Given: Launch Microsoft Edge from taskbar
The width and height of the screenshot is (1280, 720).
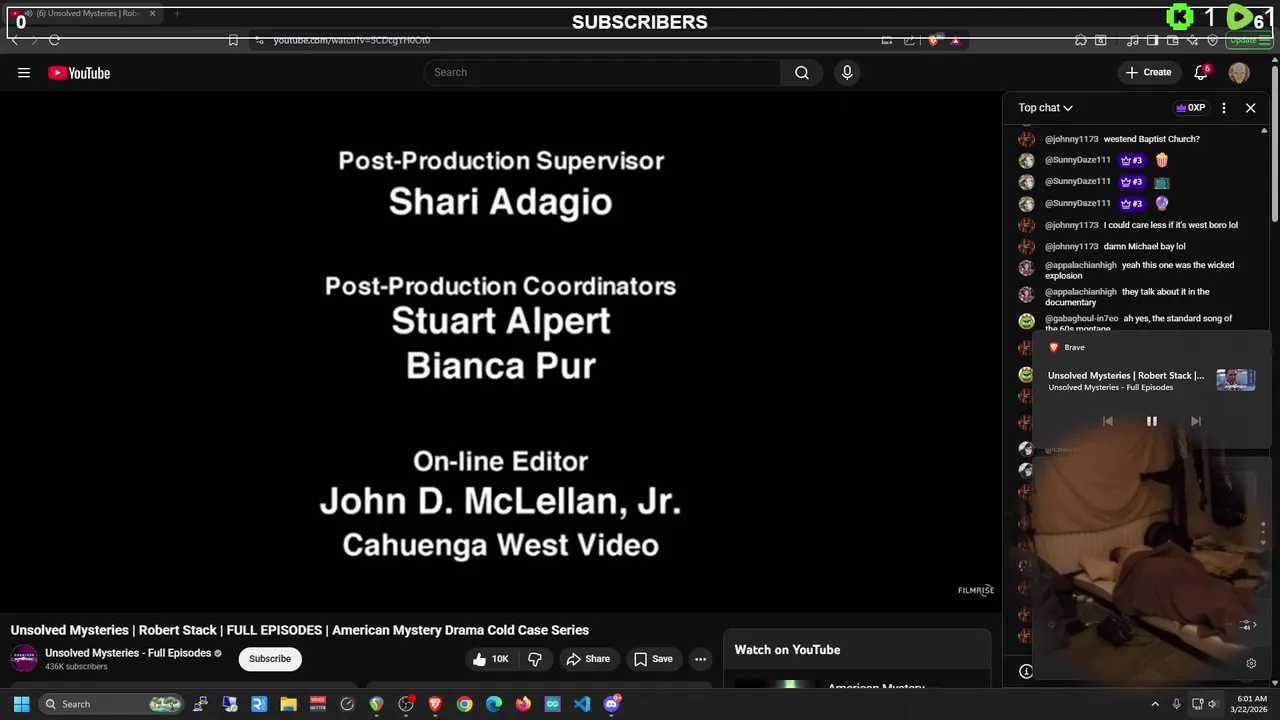Looking at the screenshot, I should point(494,704).
